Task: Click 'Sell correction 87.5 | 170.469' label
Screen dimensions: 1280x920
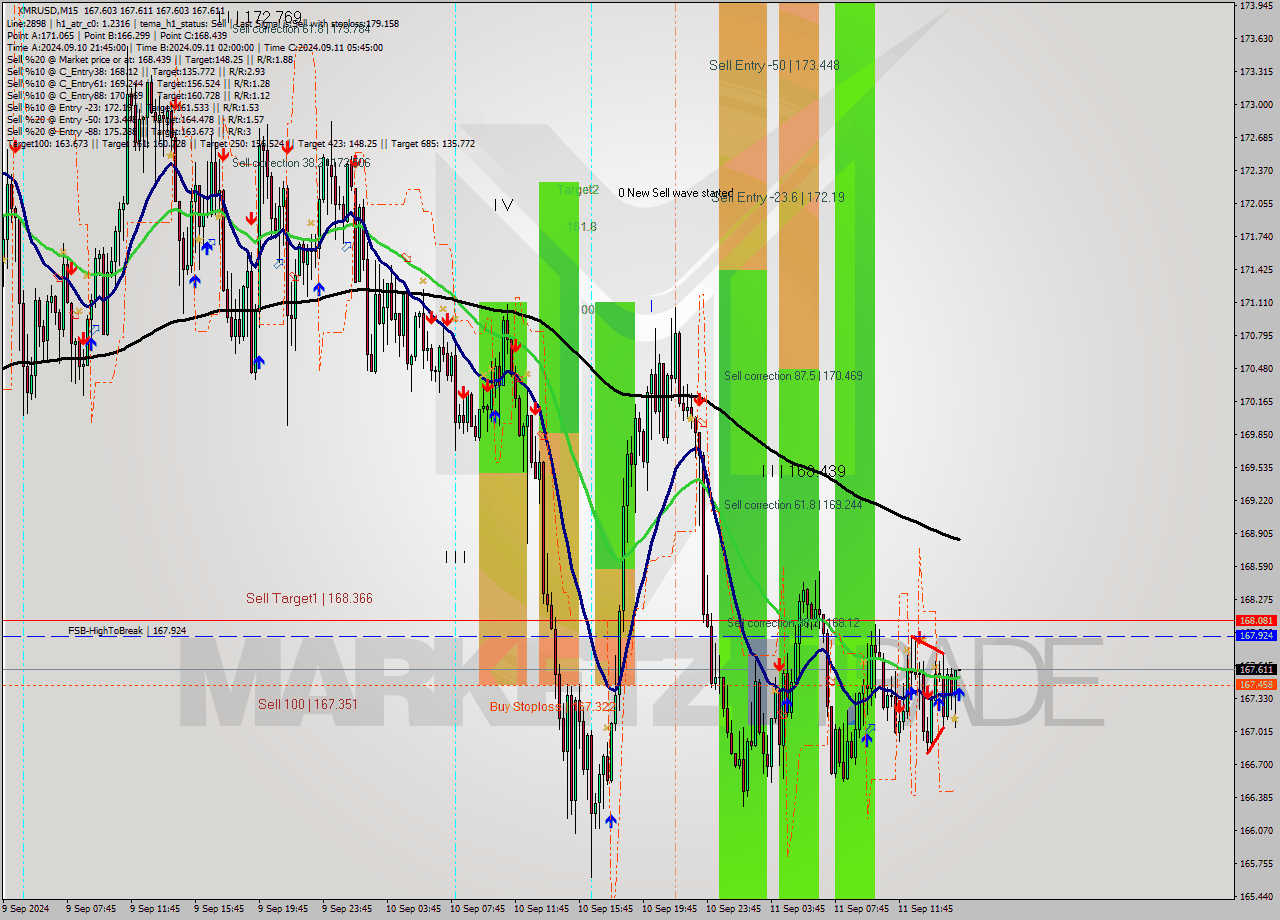Action: point(792,376)
